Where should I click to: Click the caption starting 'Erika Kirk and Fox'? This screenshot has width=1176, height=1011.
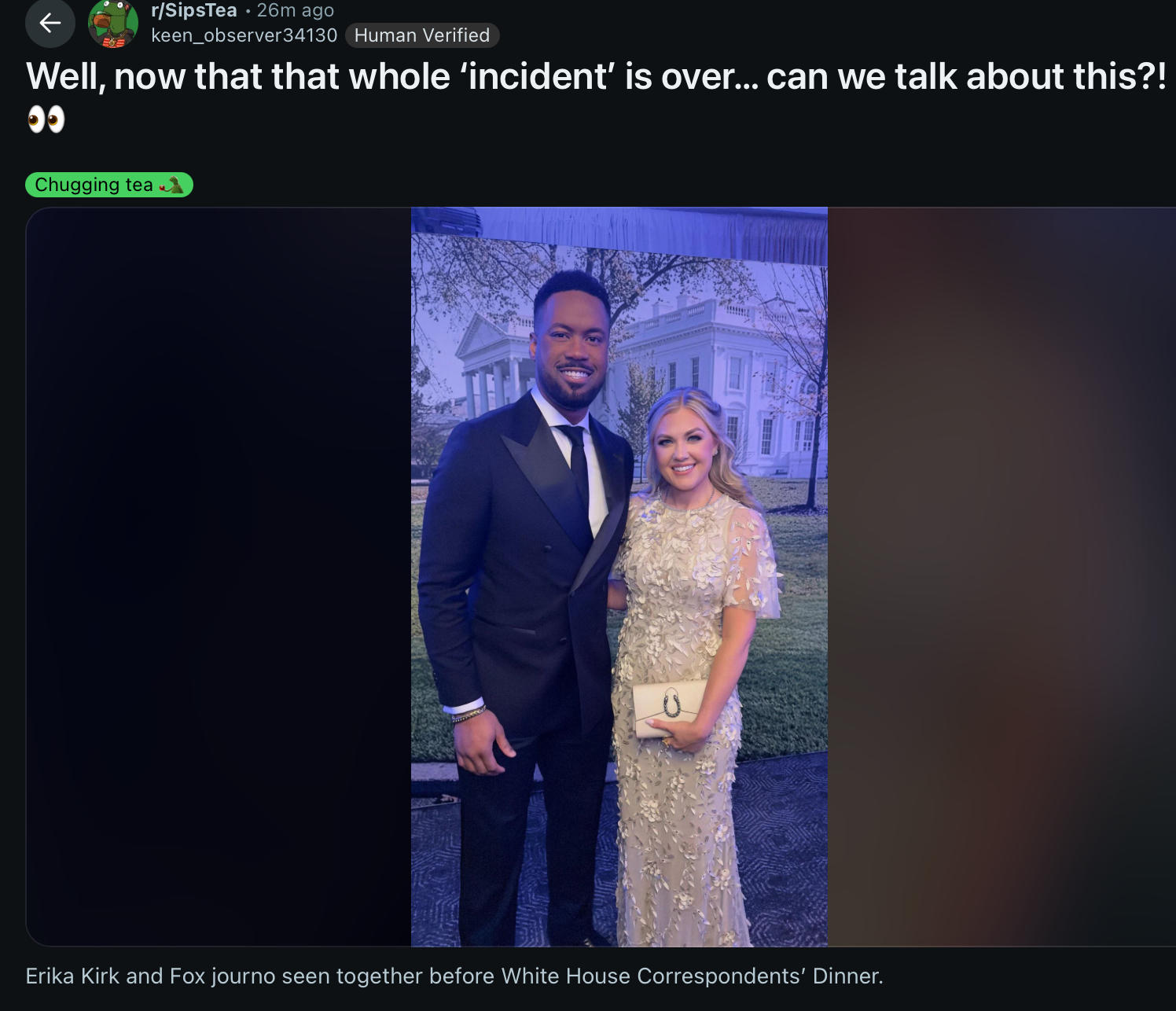tap(454, 976)
